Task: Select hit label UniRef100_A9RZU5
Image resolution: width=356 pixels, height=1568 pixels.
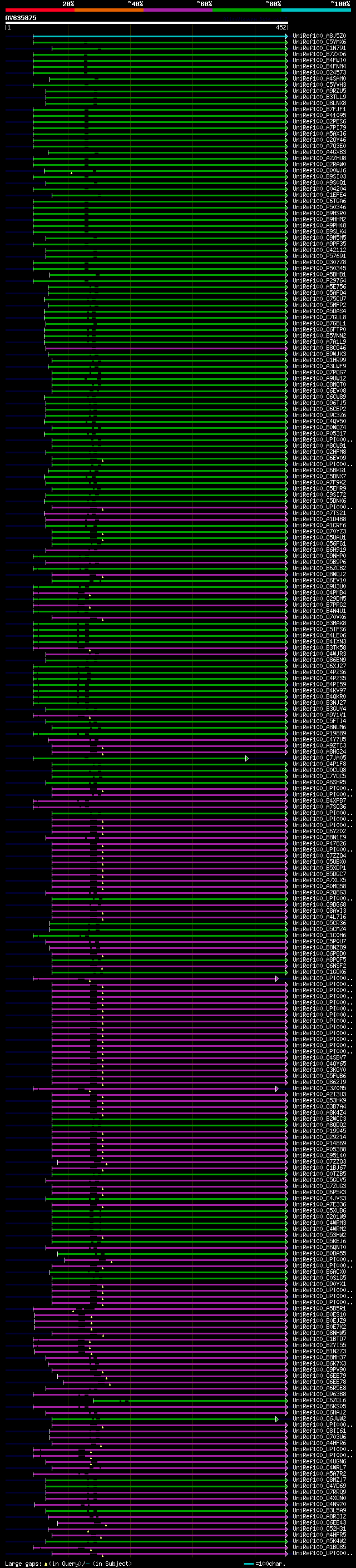Action: [x=319, y=91]
